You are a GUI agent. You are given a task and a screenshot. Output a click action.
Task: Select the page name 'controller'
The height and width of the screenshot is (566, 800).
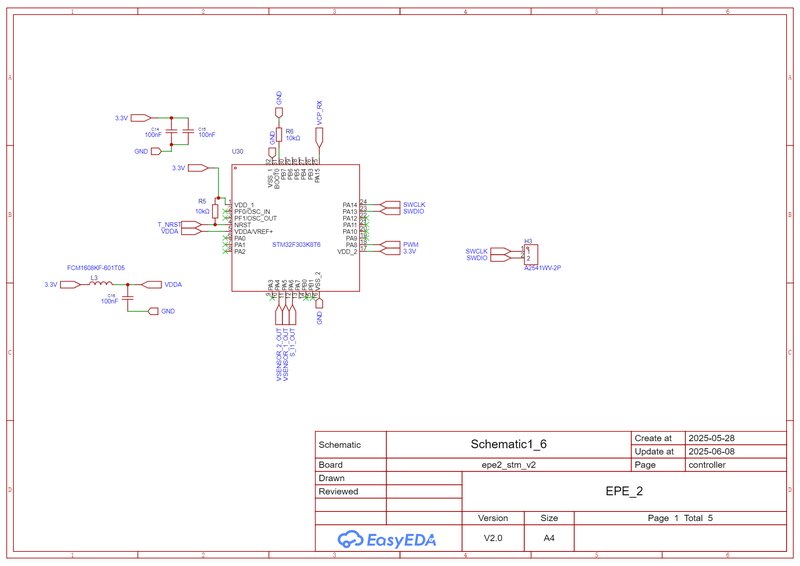pyautogui.click(x=707, y=465)
